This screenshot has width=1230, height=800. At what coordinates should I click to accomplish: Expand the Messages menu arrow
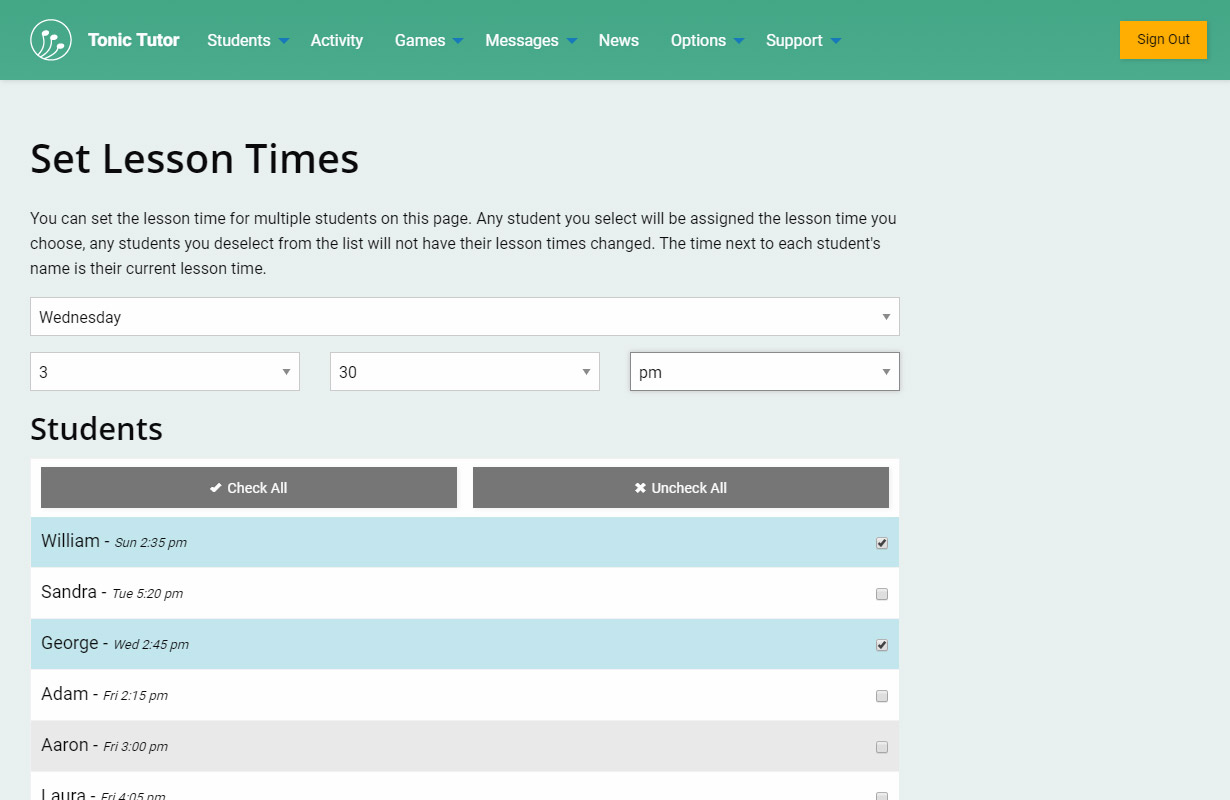pos(572,41)
